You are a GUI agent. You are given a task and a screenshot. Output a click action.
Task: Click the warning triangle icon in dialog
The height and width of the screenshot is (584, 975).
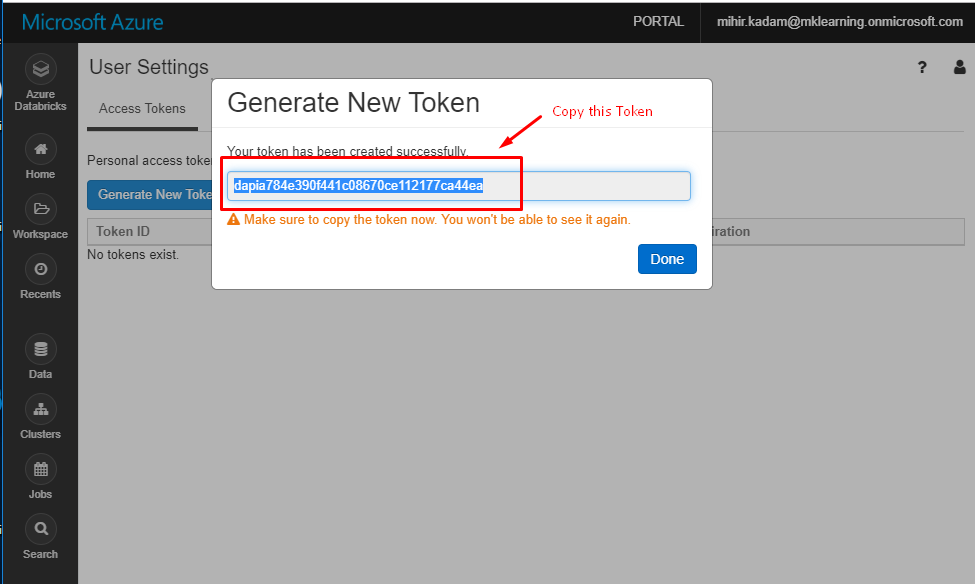233,220
